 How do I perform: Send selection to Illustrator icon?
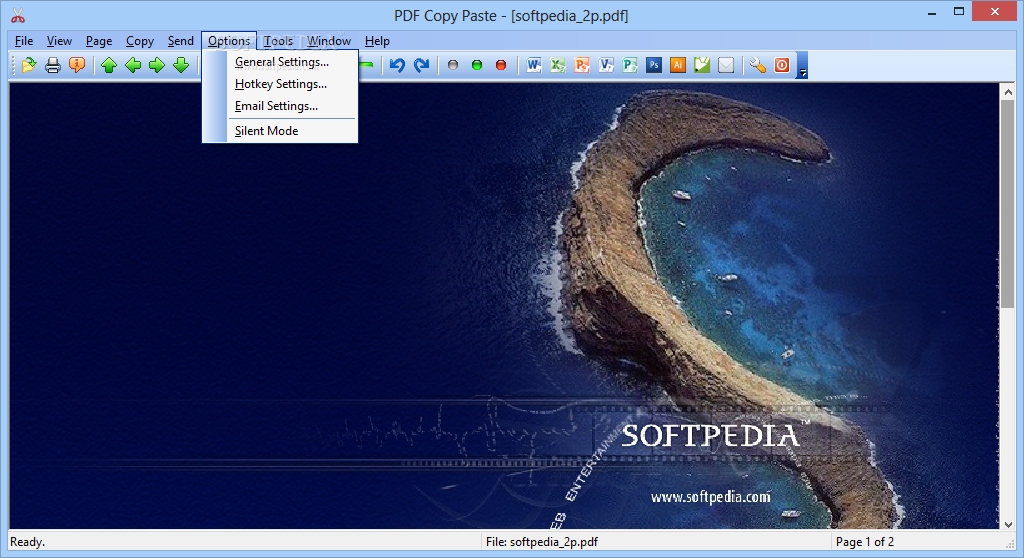pos(678,65)
